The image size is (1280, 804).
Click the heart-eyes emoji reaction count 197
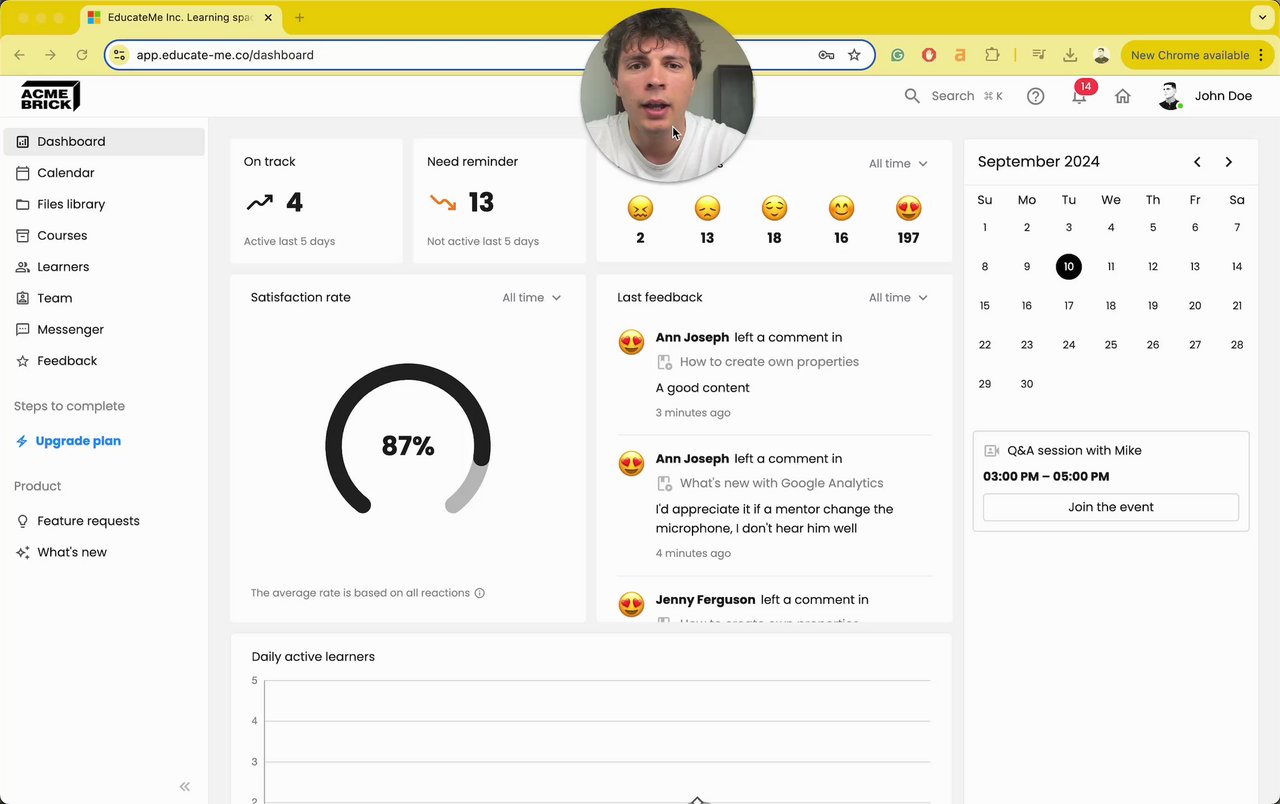point(908,220)
